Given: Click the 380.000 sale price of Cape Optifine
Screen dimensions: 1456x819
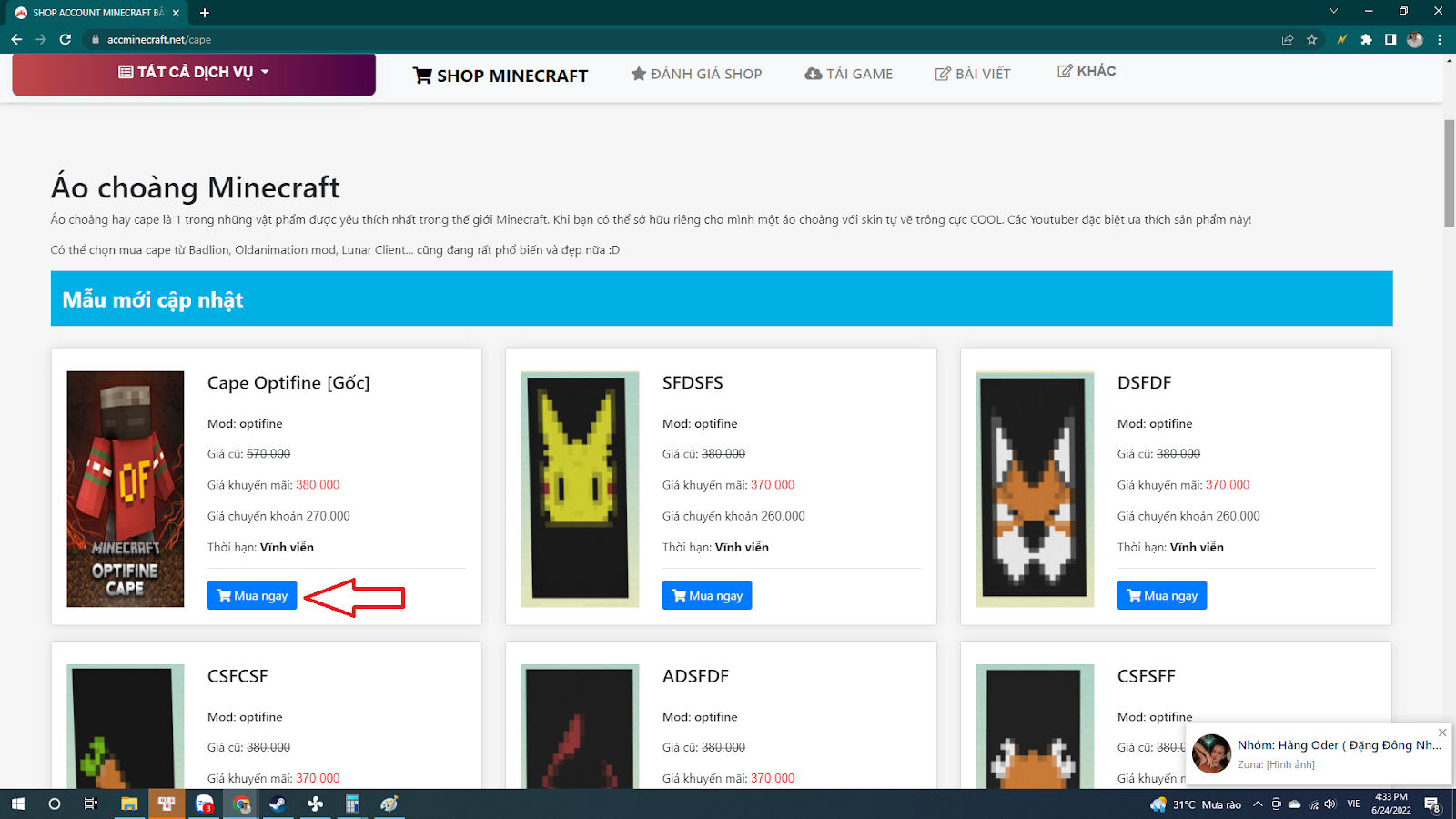Looking at the screenshot, I should click(x=318, y=485).
